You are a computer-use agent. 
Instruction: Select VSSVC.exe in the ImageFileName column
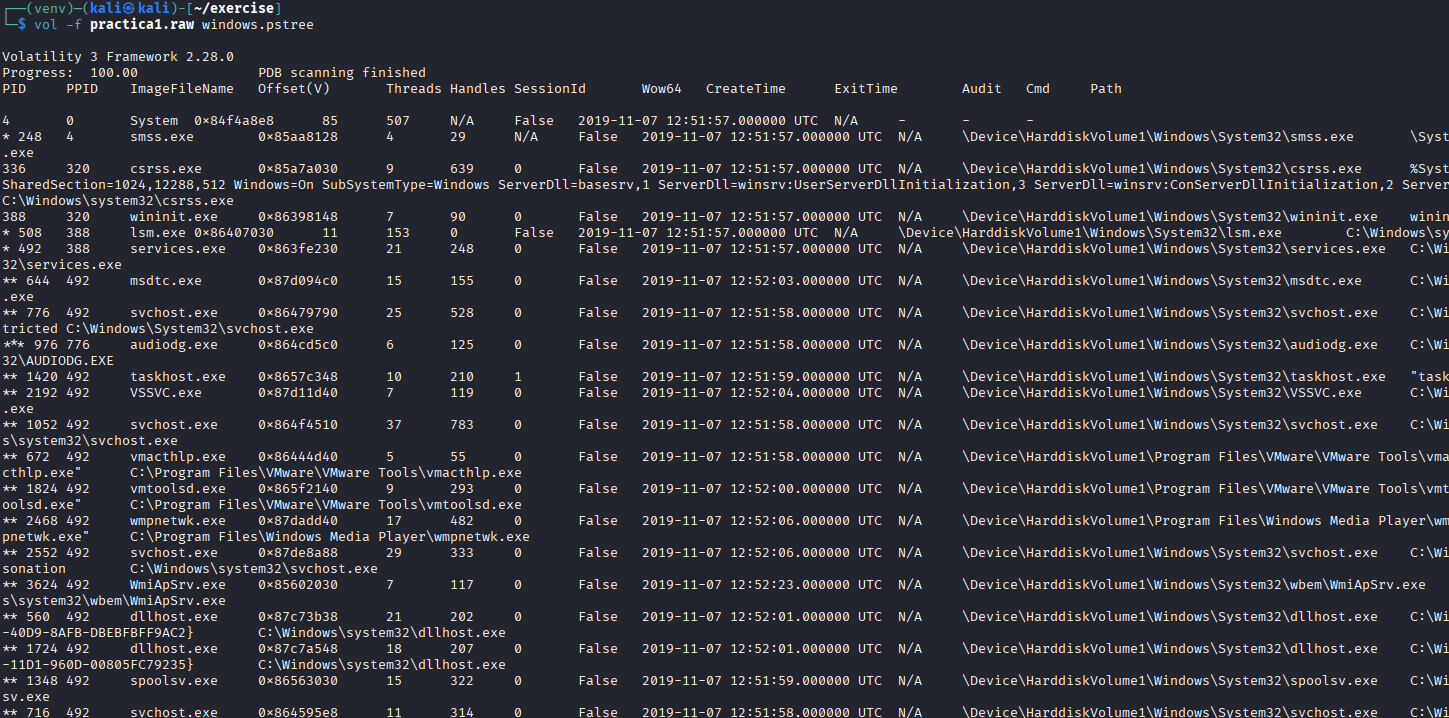pos(166,393)
